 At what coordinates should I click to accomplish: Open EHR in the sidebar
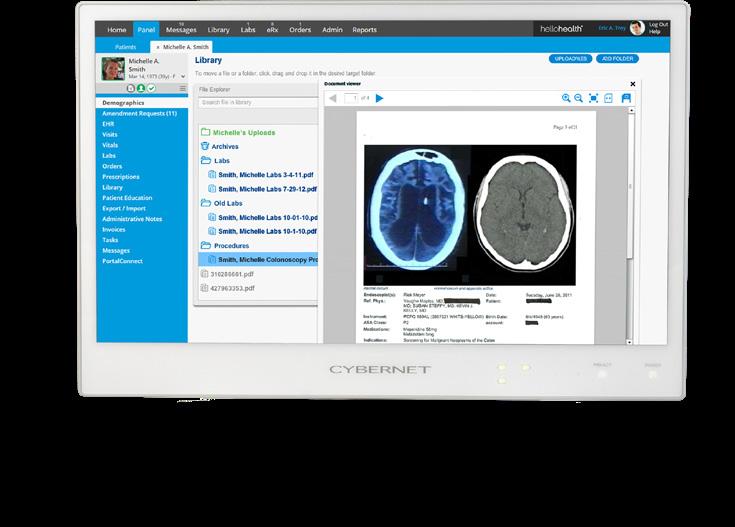(x=108, y=124)
